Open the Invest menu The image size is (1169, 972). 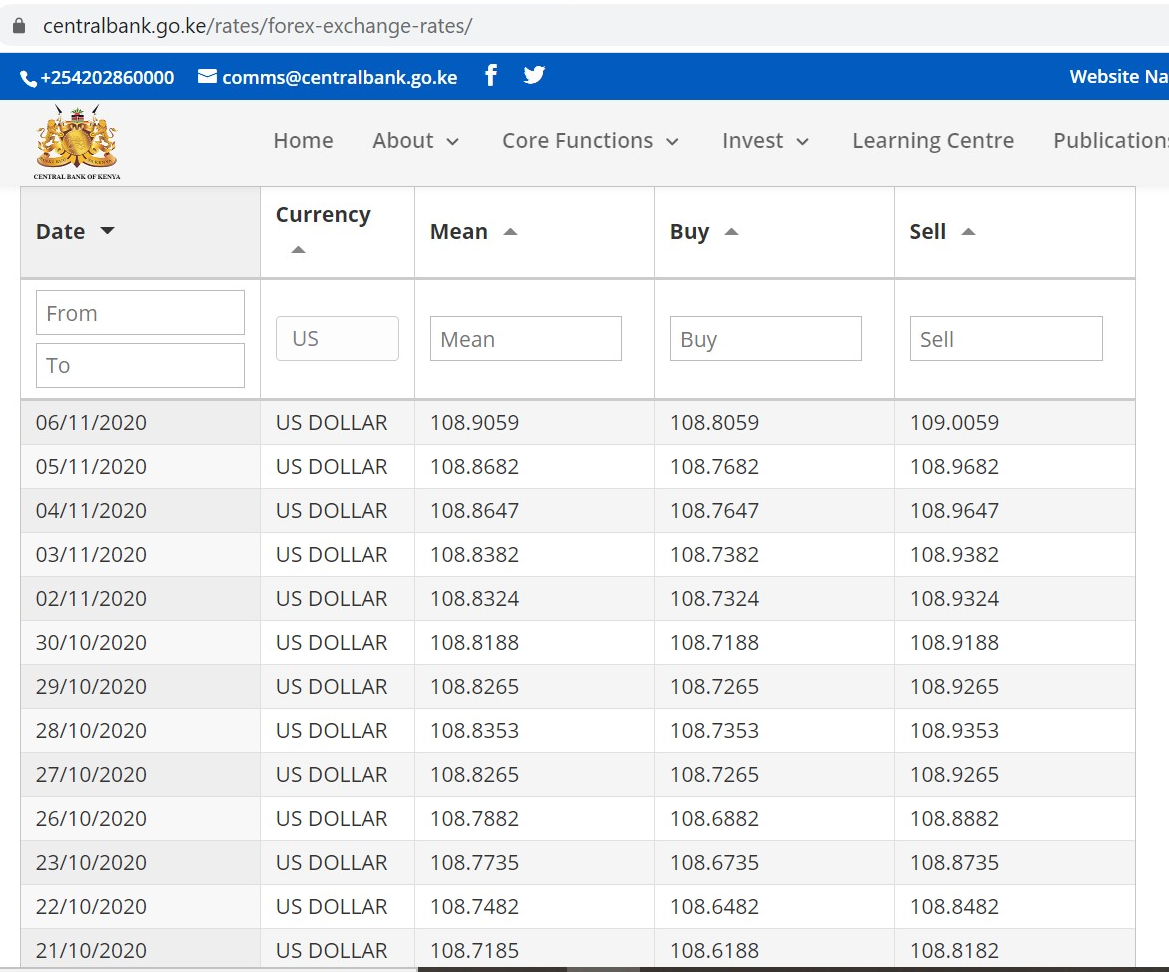click(x=753, y=141)
